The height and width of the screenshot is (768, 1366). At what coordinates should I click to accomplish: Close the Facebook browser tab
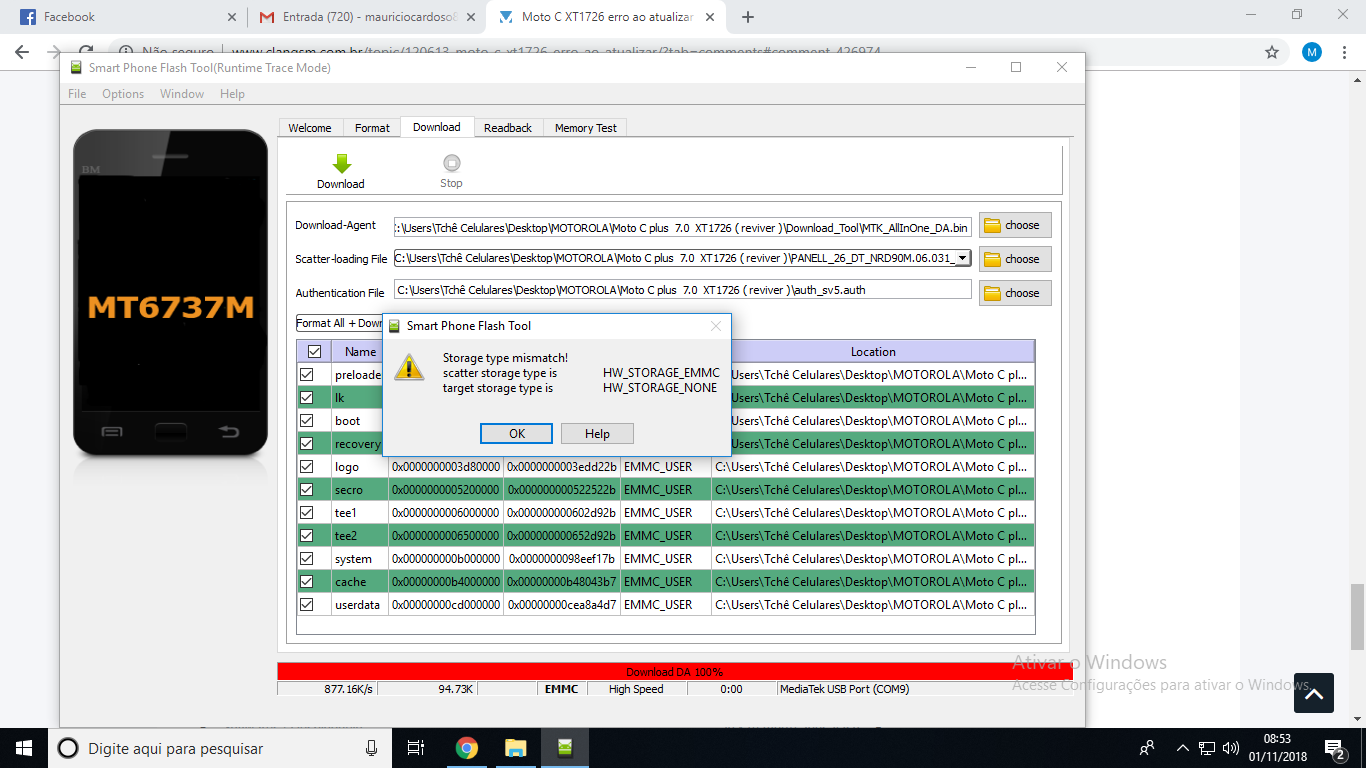(x=232, y=17)
